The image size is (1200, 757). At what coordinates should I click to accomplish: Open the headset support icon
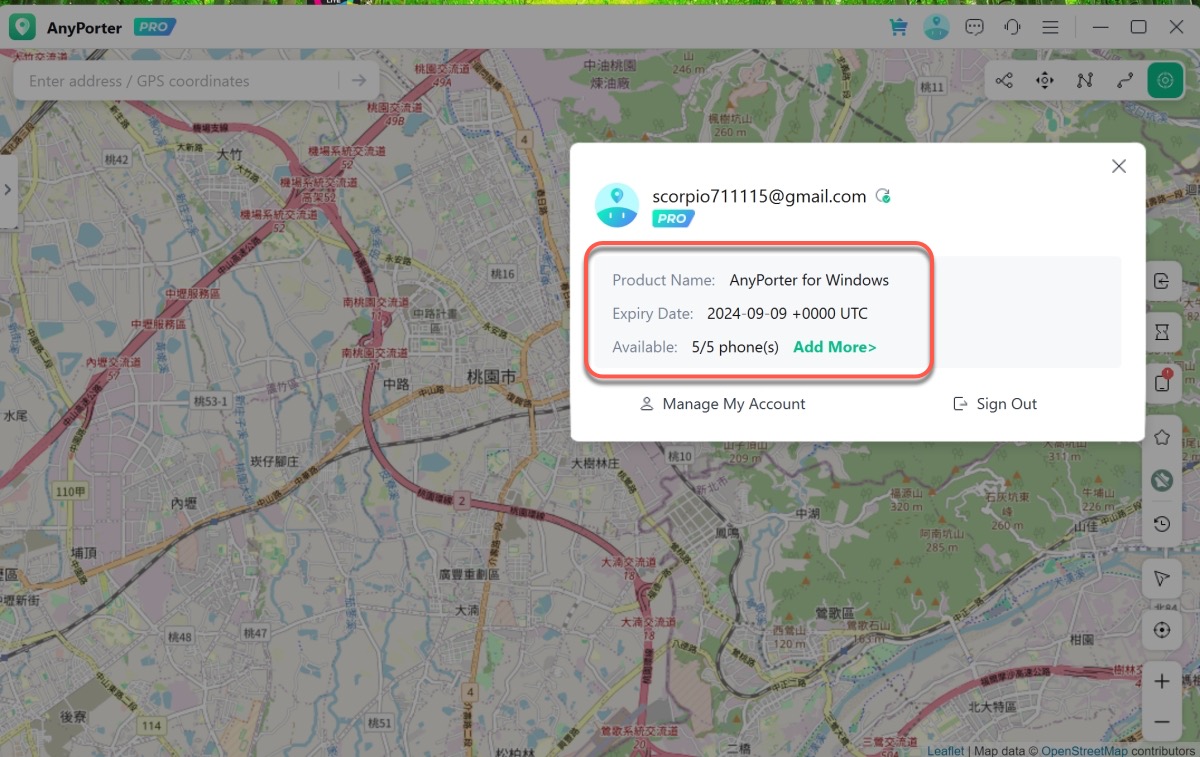[x=1013, y=27]
